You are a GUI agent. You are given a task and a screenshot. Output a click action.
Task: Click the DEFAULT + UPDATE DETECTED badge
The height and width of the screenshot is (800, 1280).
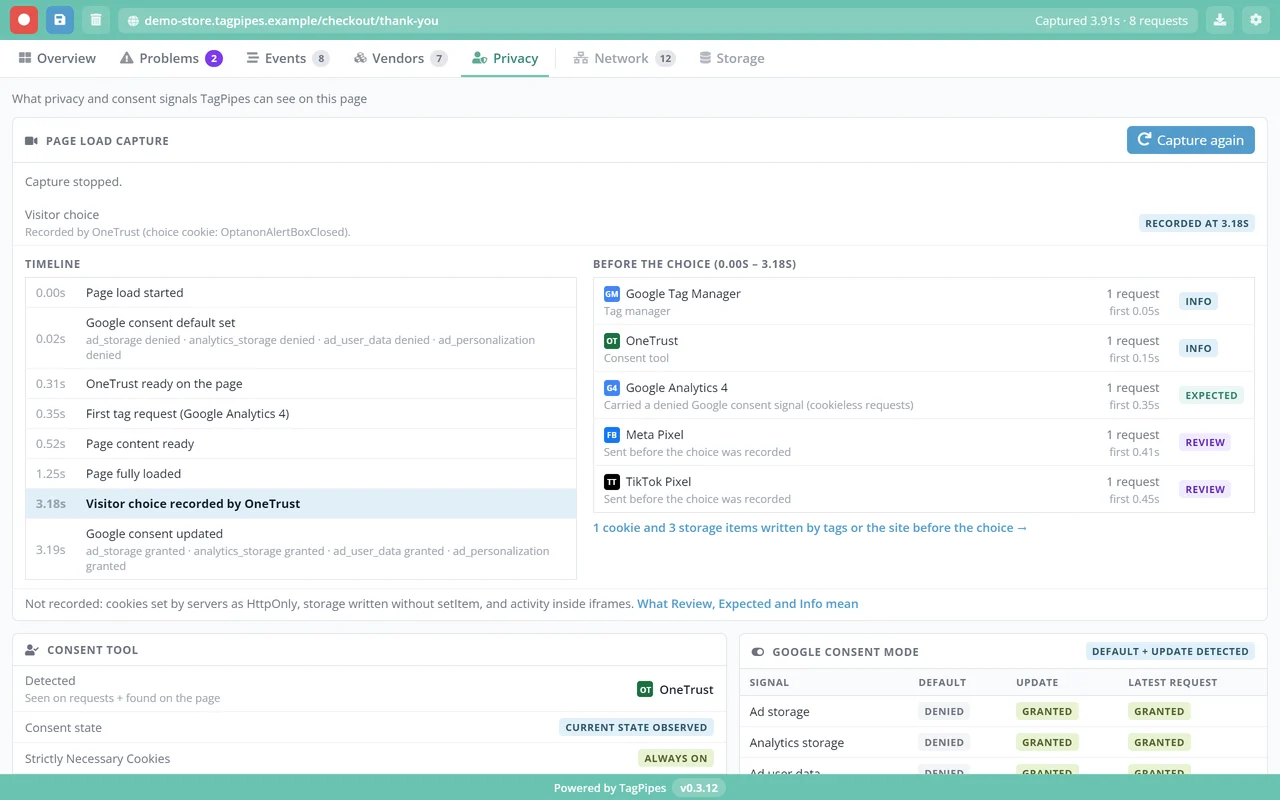pyautogui.click(x=1170, y=651)
